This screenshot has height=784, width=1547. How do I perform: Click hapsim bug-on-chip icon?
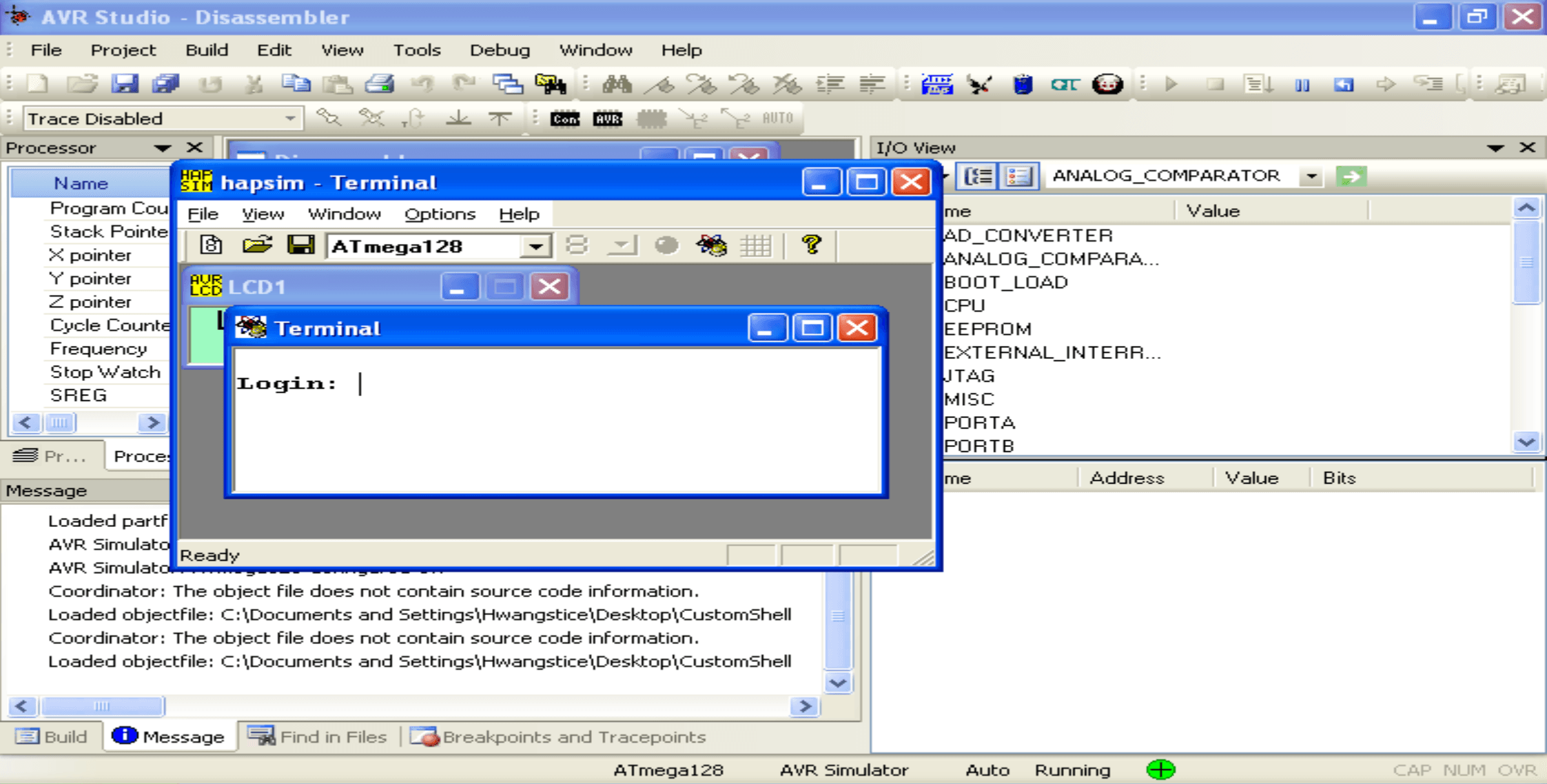711,245
